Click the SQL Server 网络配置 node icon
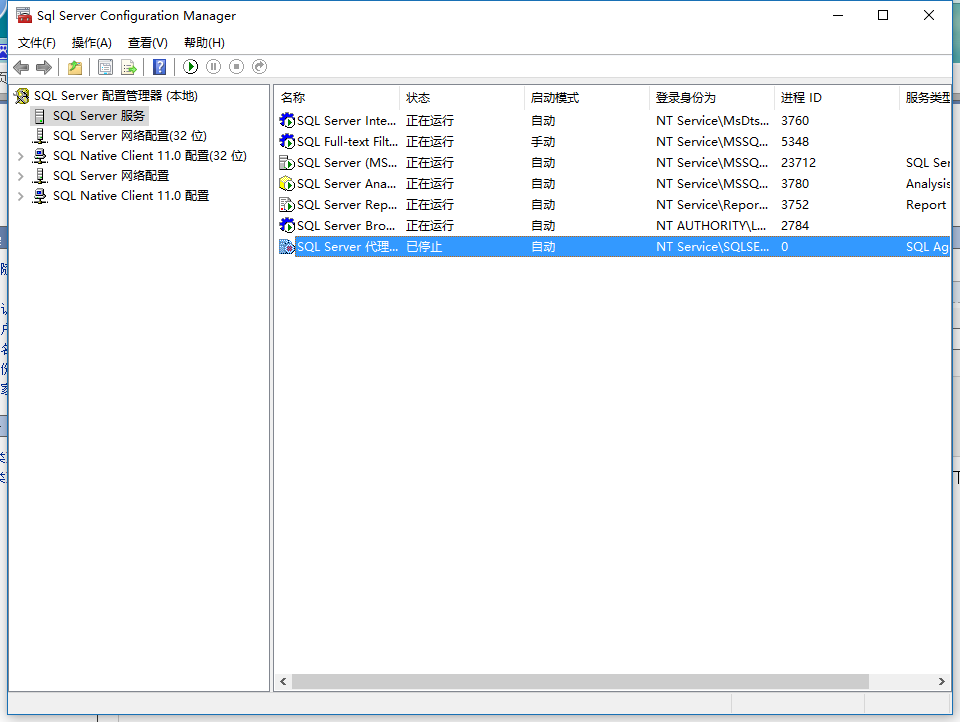This screenshot has width=960, height=722. click(x=40, y=176)
